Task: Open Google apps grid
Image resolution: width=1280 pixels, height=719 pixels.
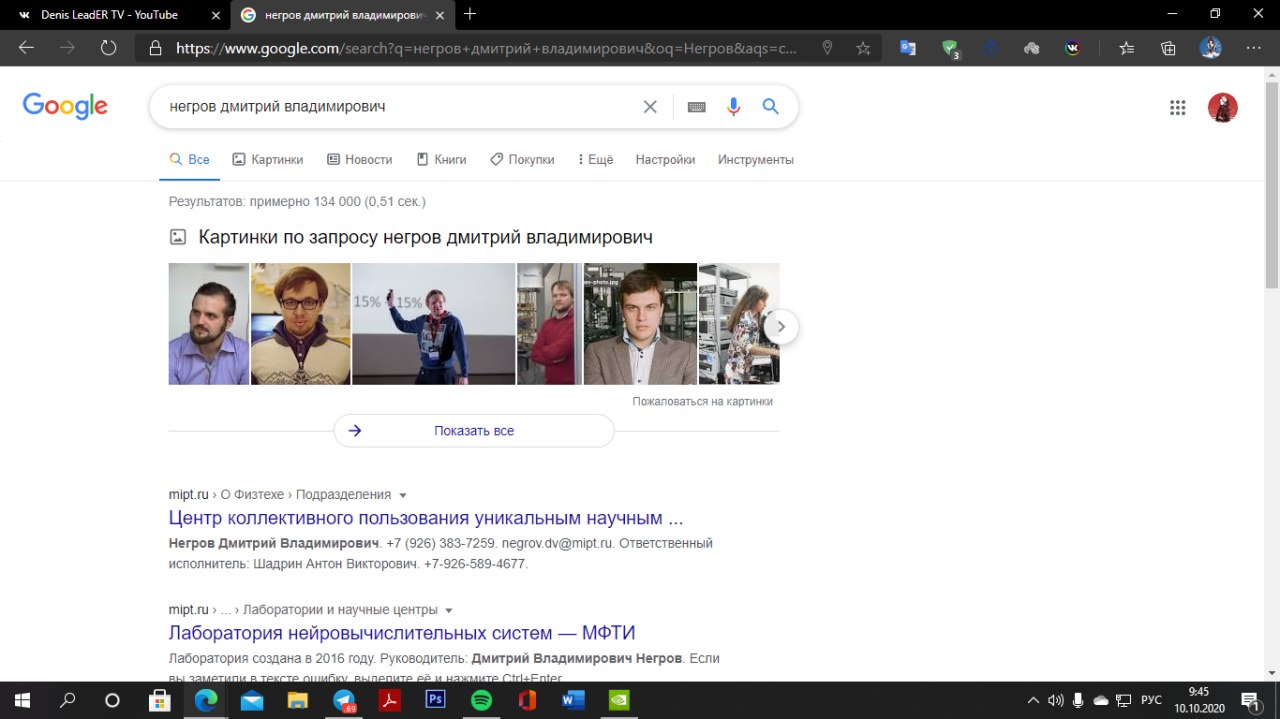Action: point(1177,108)
